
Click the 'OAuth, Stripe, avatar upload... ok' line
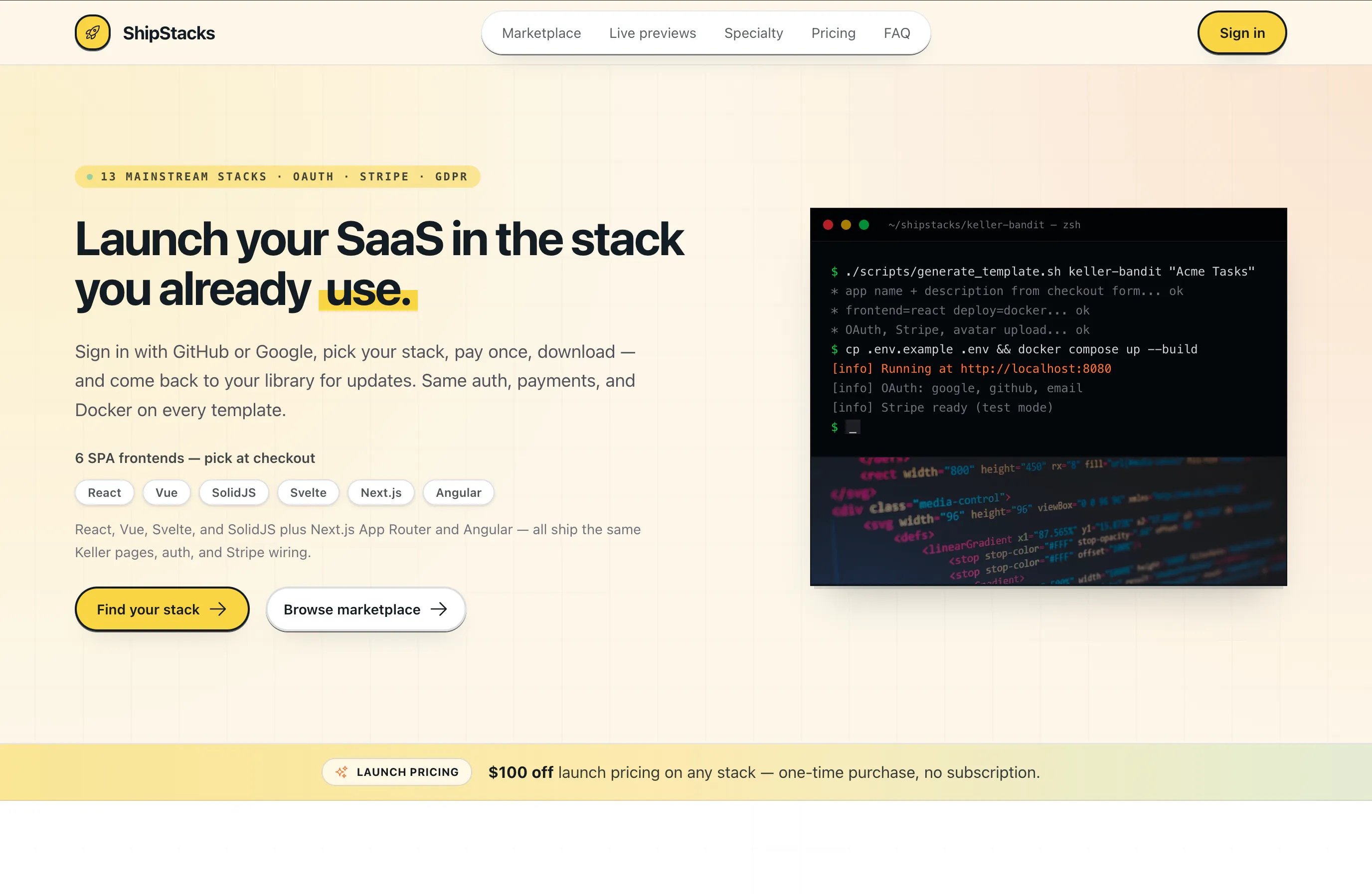(960, 330)
